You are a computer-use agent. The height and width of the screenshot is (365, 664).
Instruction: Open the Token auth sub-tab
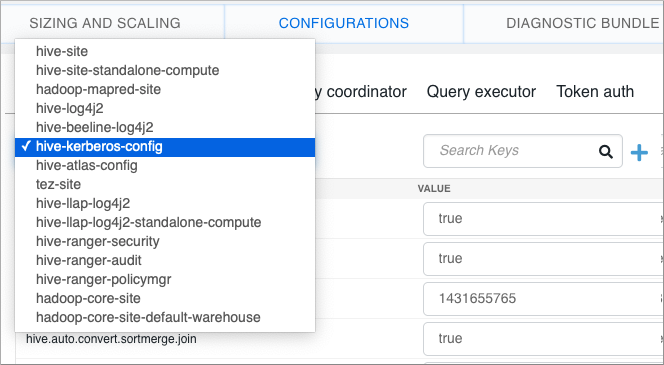click(x=595, y=91)
